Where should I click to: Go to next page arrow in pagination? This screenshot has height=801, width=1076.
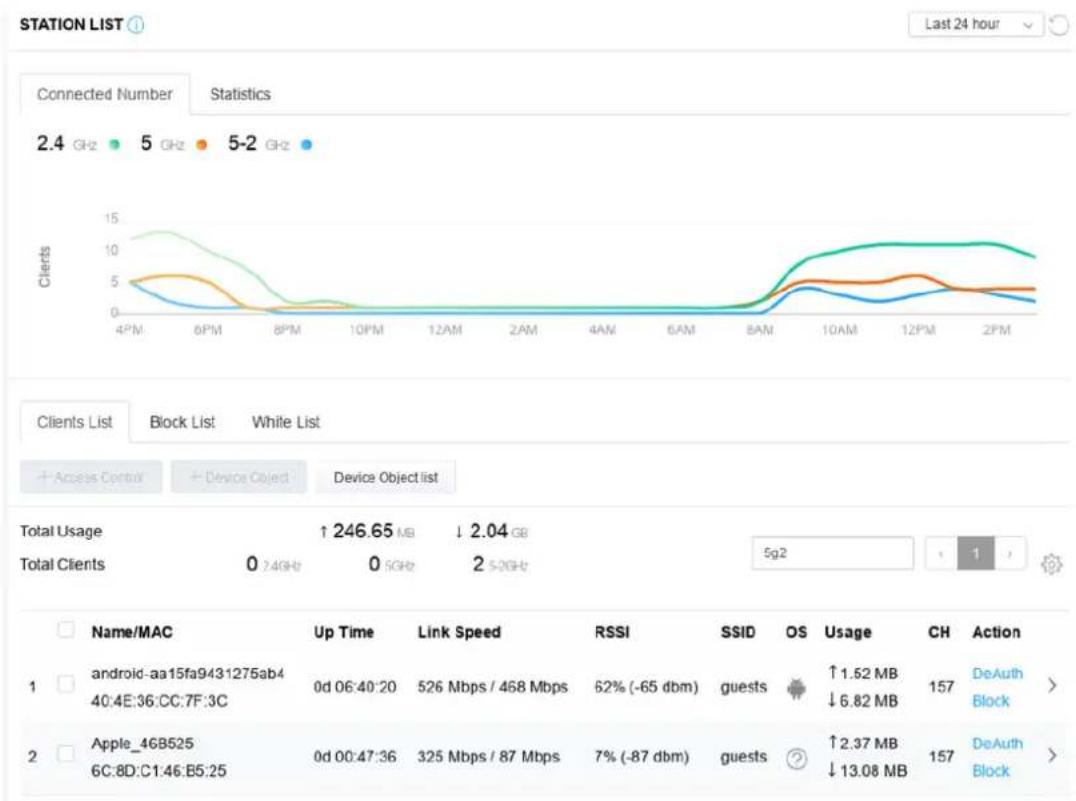(x=1010, y=553)
